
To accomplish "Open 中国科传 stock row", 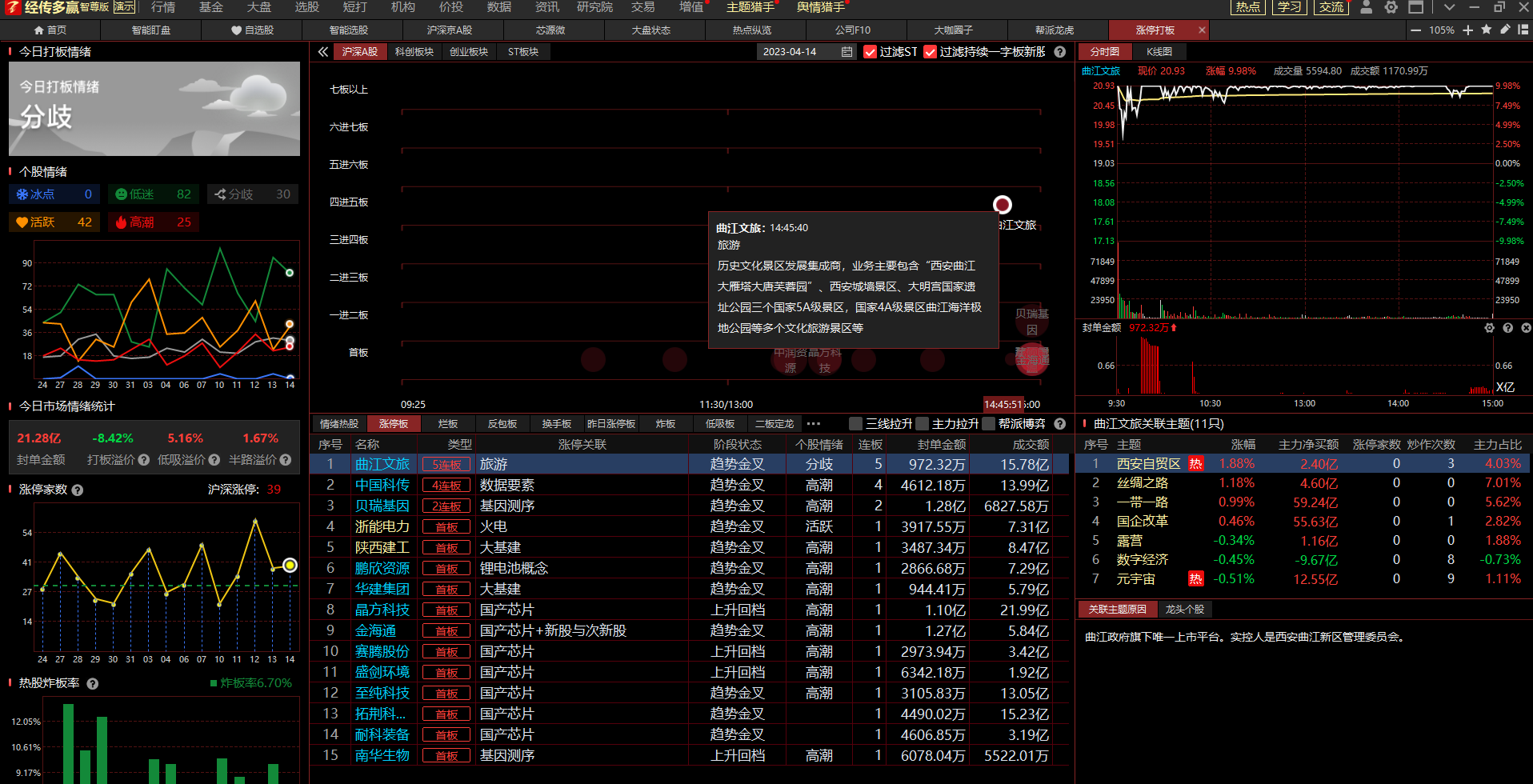I will click(x=690, y=485).
